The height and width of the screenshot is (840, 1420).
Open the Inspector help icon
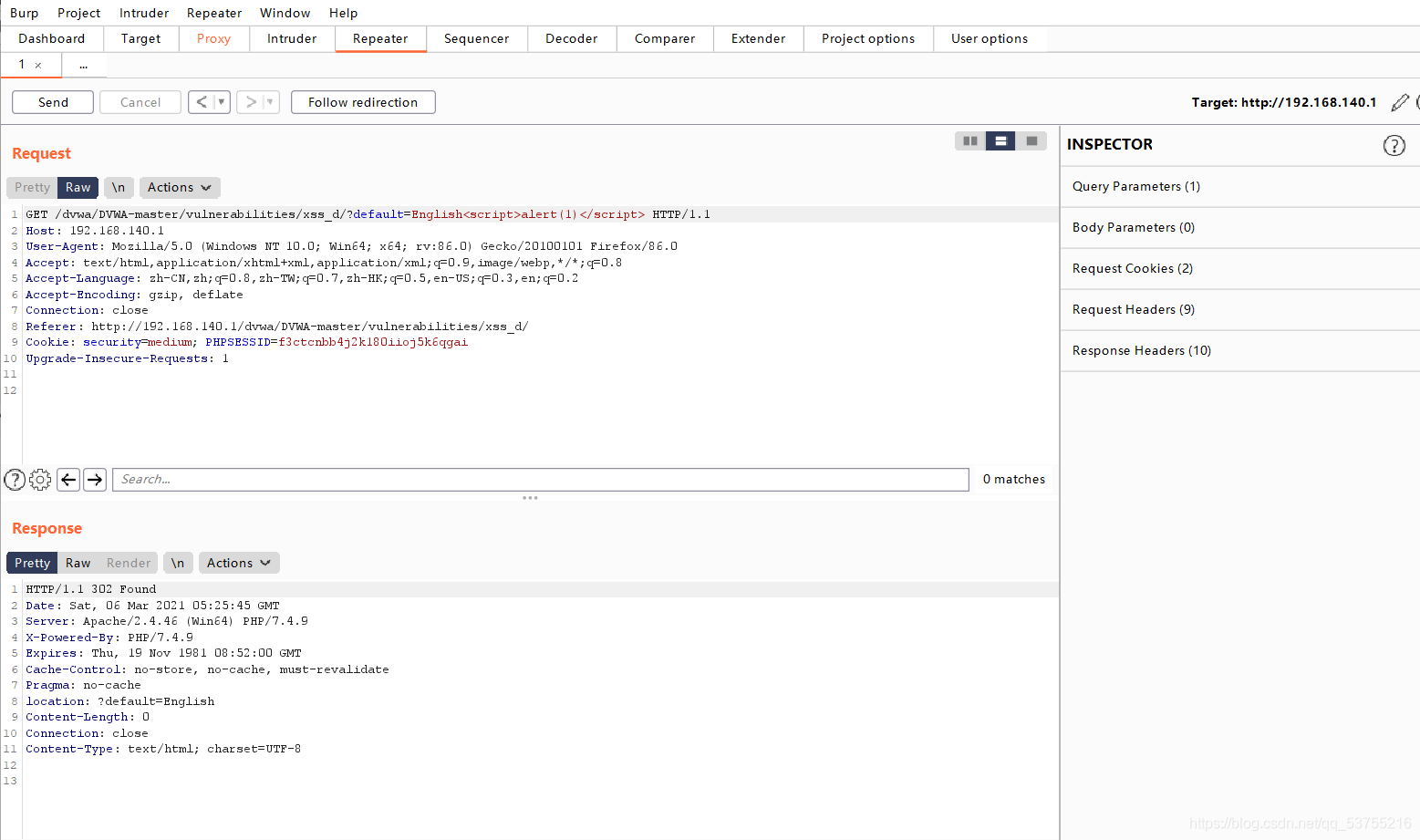1394,145
